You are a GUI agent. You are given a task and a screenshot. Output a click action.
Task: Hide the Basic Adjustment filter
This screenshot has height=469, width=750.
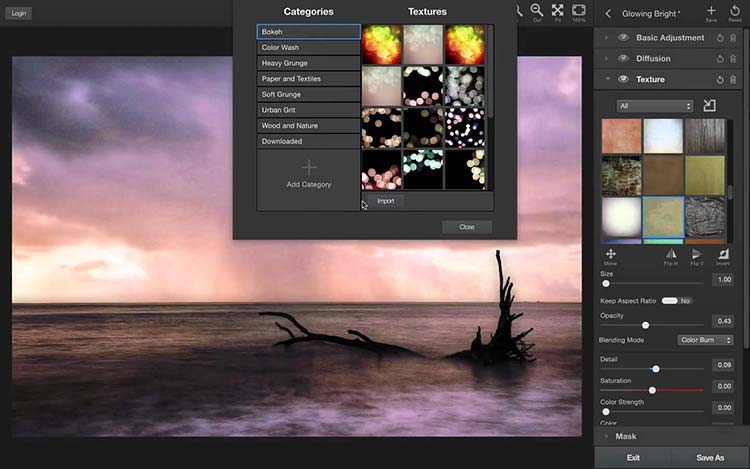(x=623, y=37)
